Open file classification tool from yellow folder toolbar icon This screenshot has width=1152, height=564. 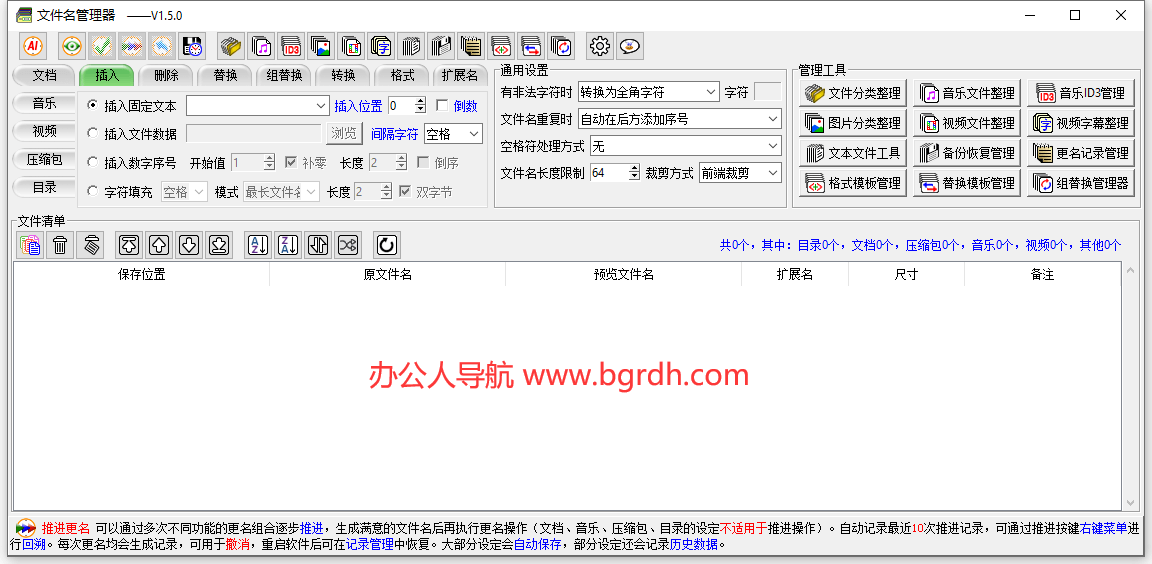[x=231, y=46]
